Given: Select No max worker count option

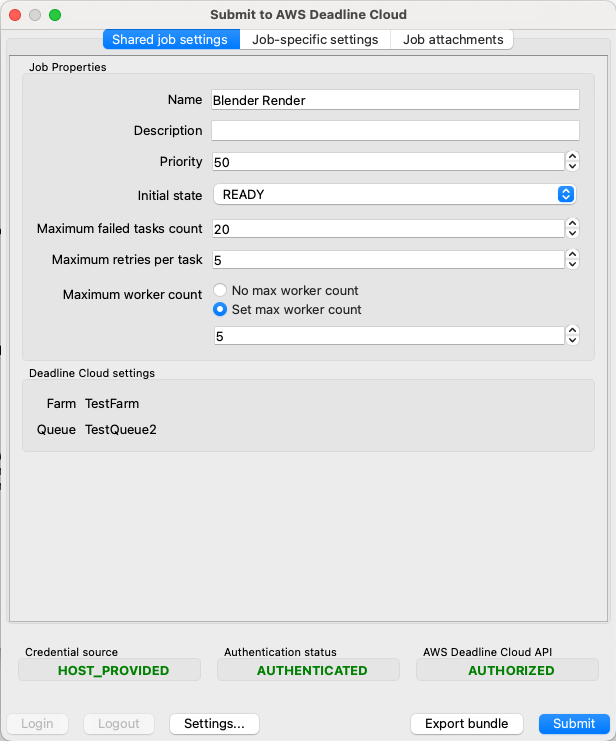Looking at the screenshot, I should click(x=220, y=291).
